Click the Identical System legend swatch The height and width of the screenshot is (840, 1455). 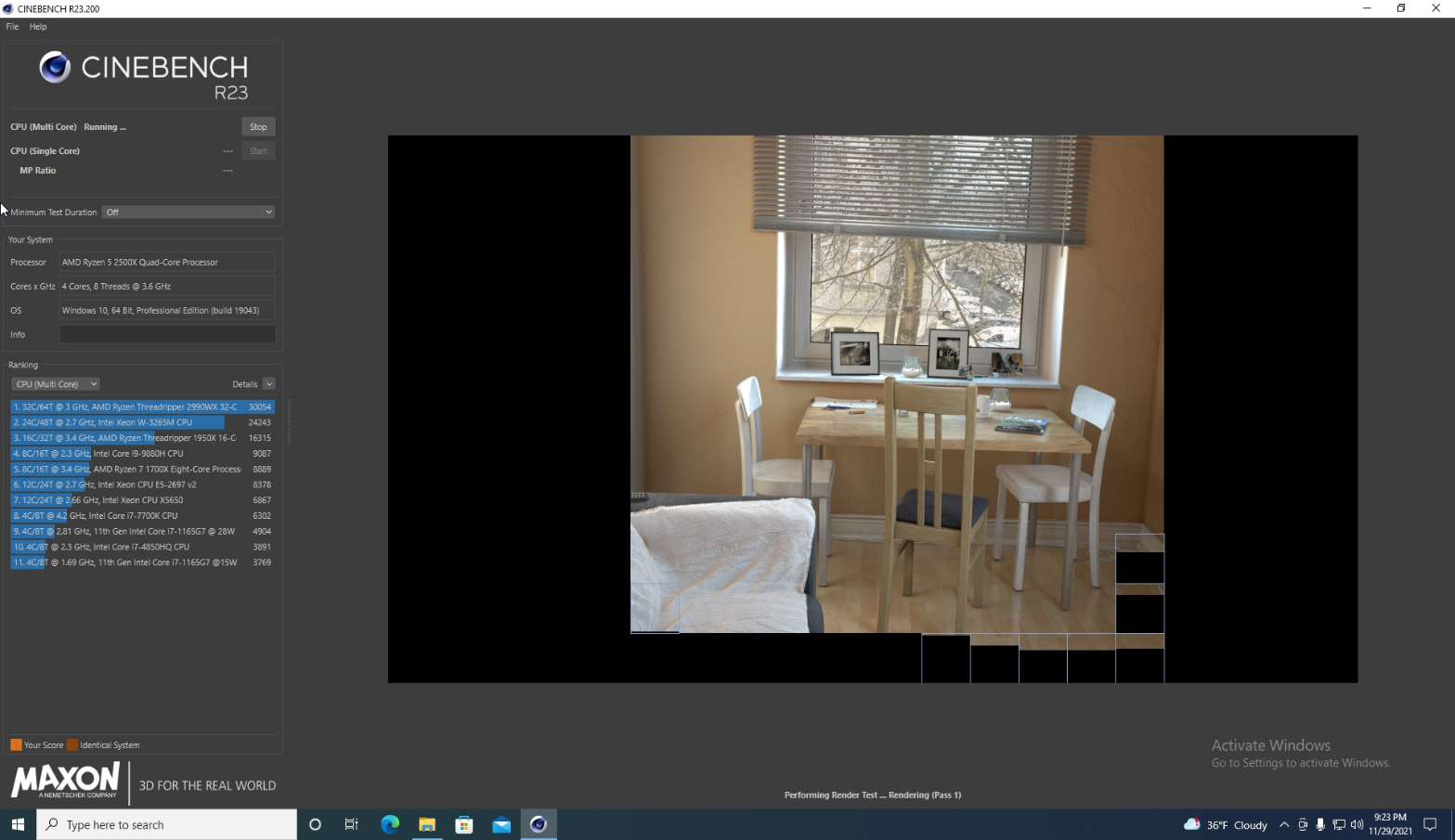pos(72,745)
